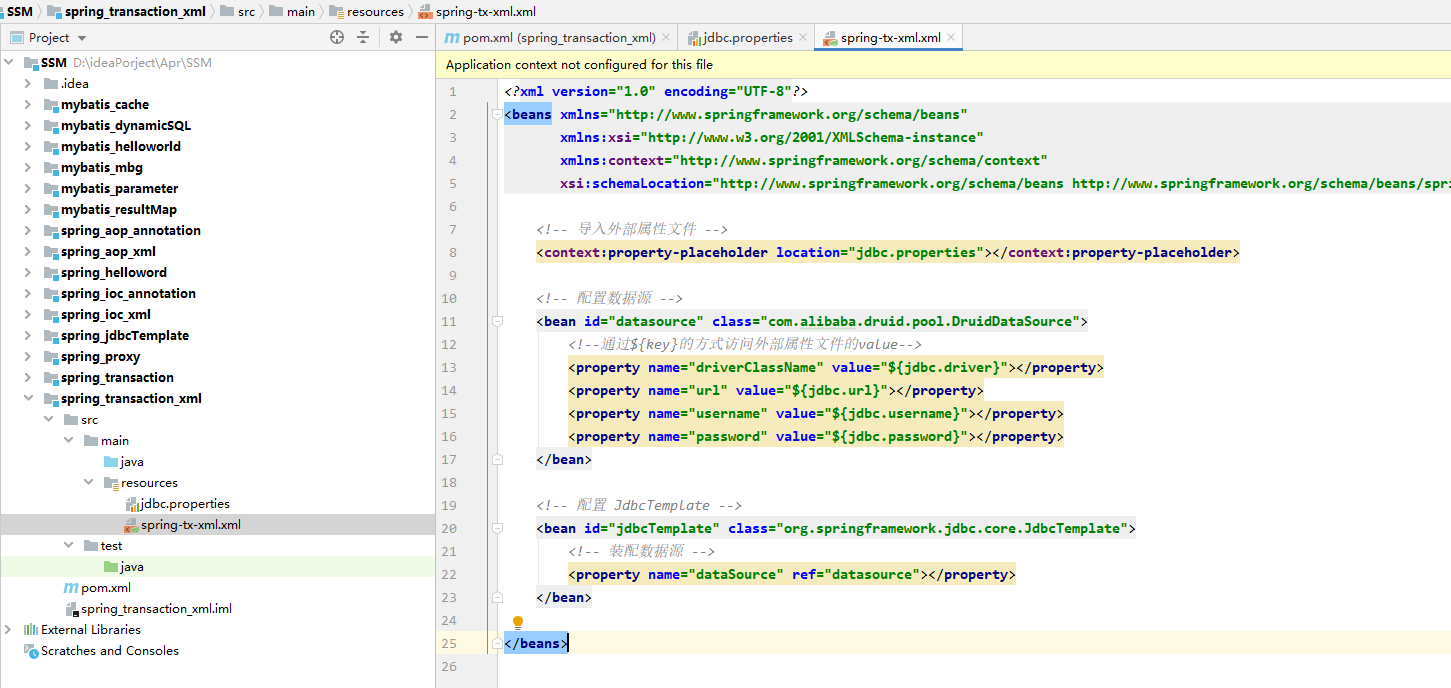Image resolution: width=1451 pixels, height=688 pixels.
Task: Click fold end marker at line 17
Action: coord(497,460)
